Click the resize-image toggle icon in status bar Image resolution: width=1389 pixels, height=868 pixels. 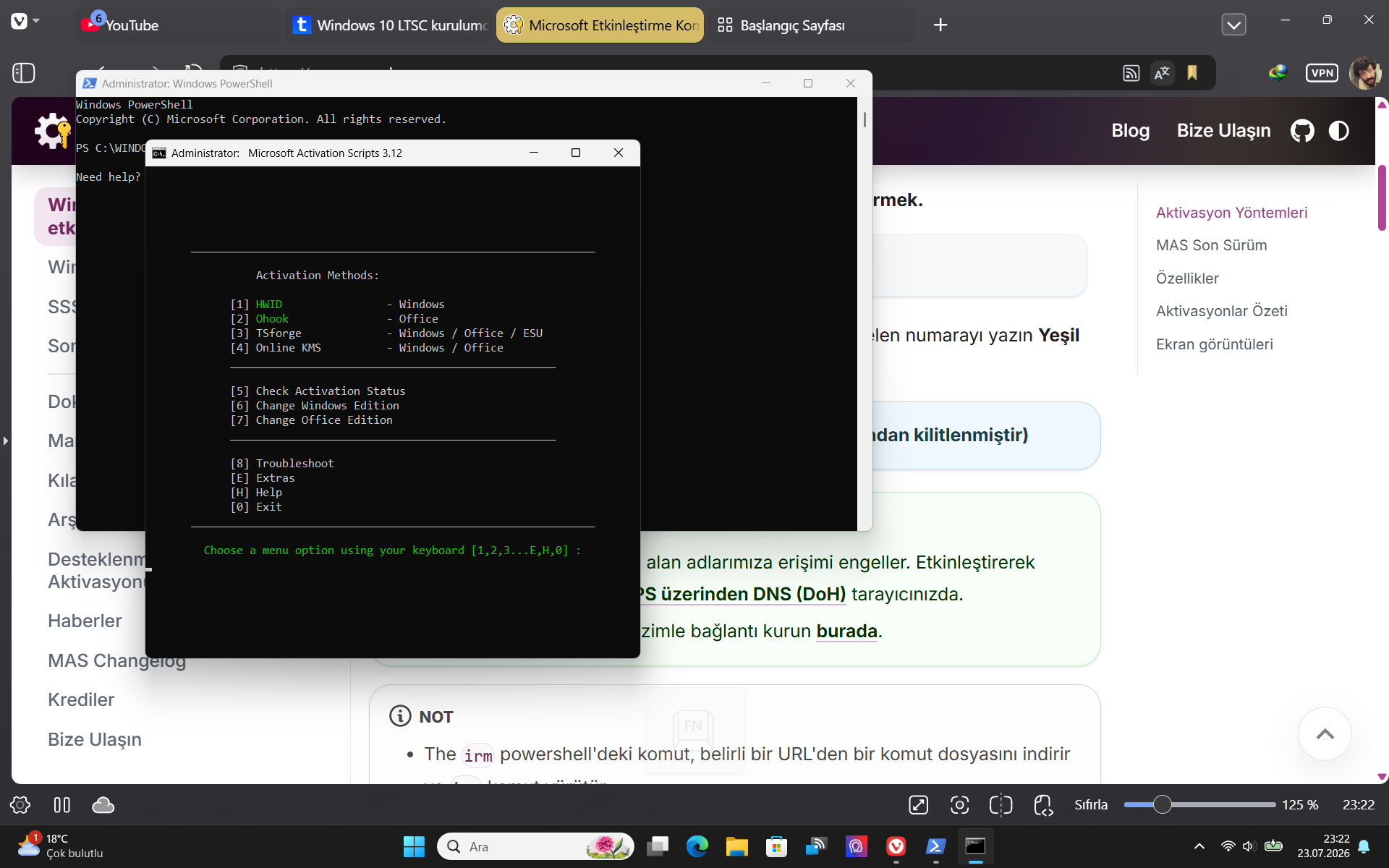coord(918,804)
